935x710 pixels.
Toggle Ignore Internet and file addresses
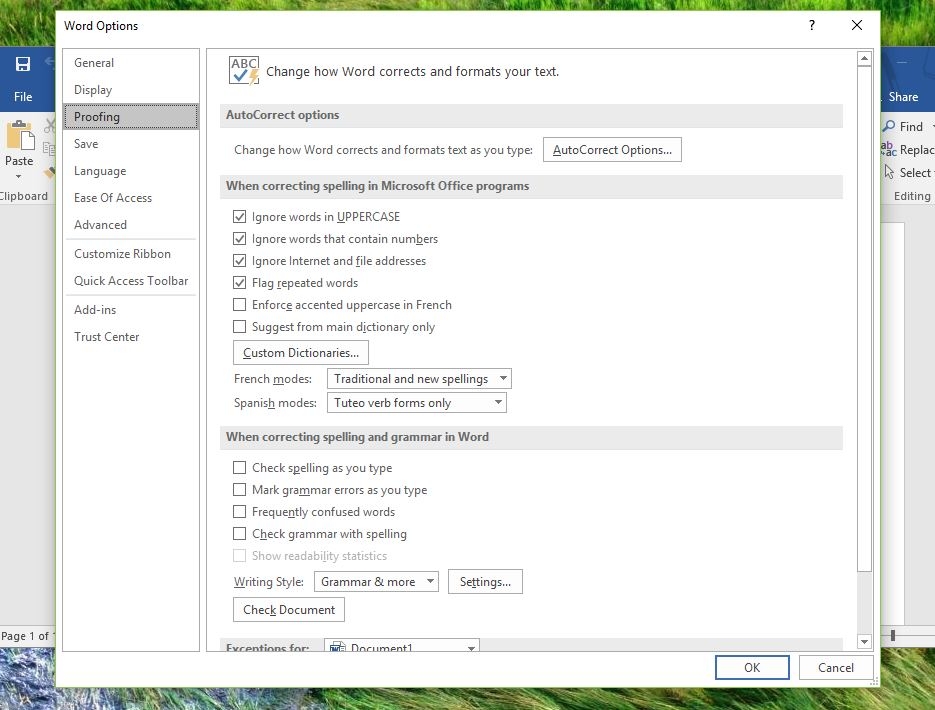click(x=239, y=261)
